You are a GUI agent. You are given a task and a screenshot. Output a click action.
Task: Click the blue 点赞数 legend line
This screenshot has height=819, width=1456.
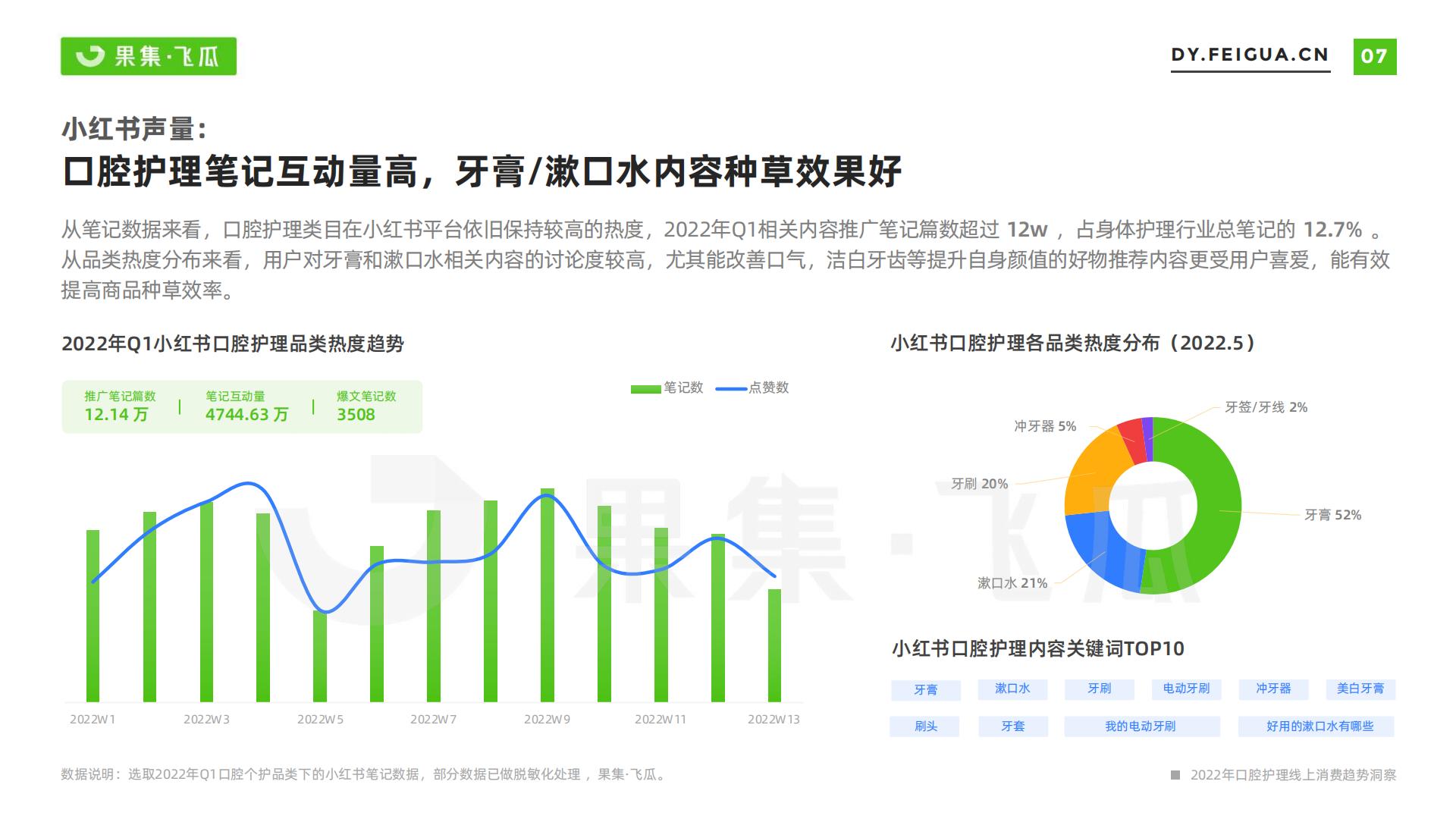[731, 389]
